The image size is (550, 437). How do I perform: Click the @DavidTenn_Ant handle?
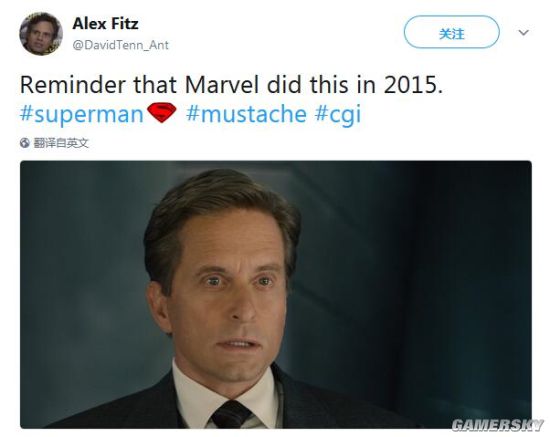pos(120,45)
